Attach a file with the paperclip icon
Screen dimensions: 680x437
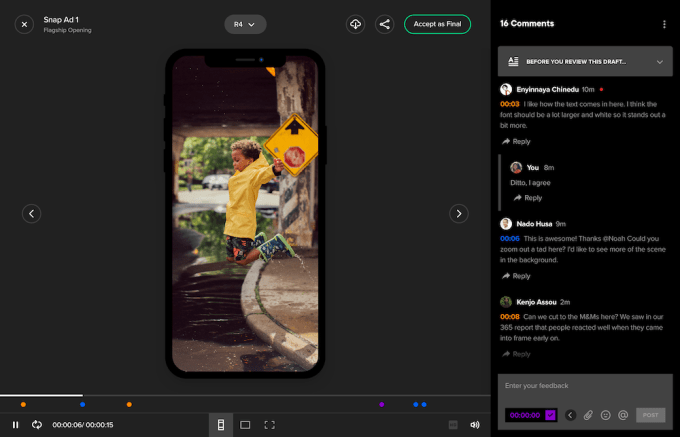coord(588,415)
